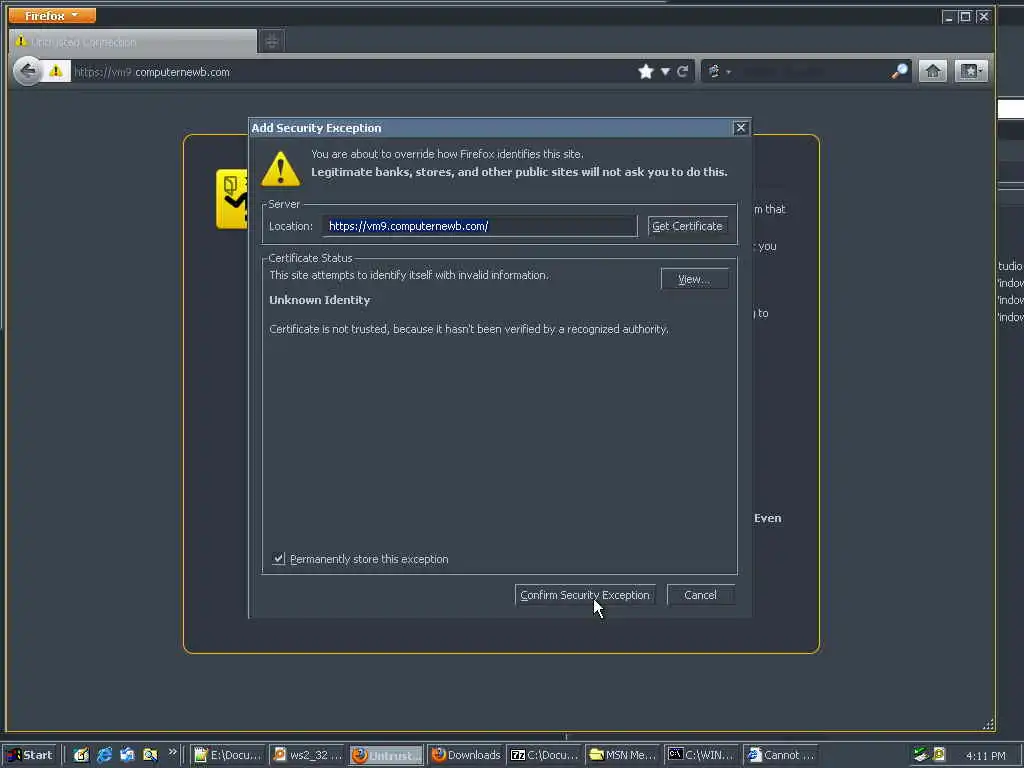Launch Outlook Express from quick launch
Screen dimensions: 1024x768
(127, 755)
